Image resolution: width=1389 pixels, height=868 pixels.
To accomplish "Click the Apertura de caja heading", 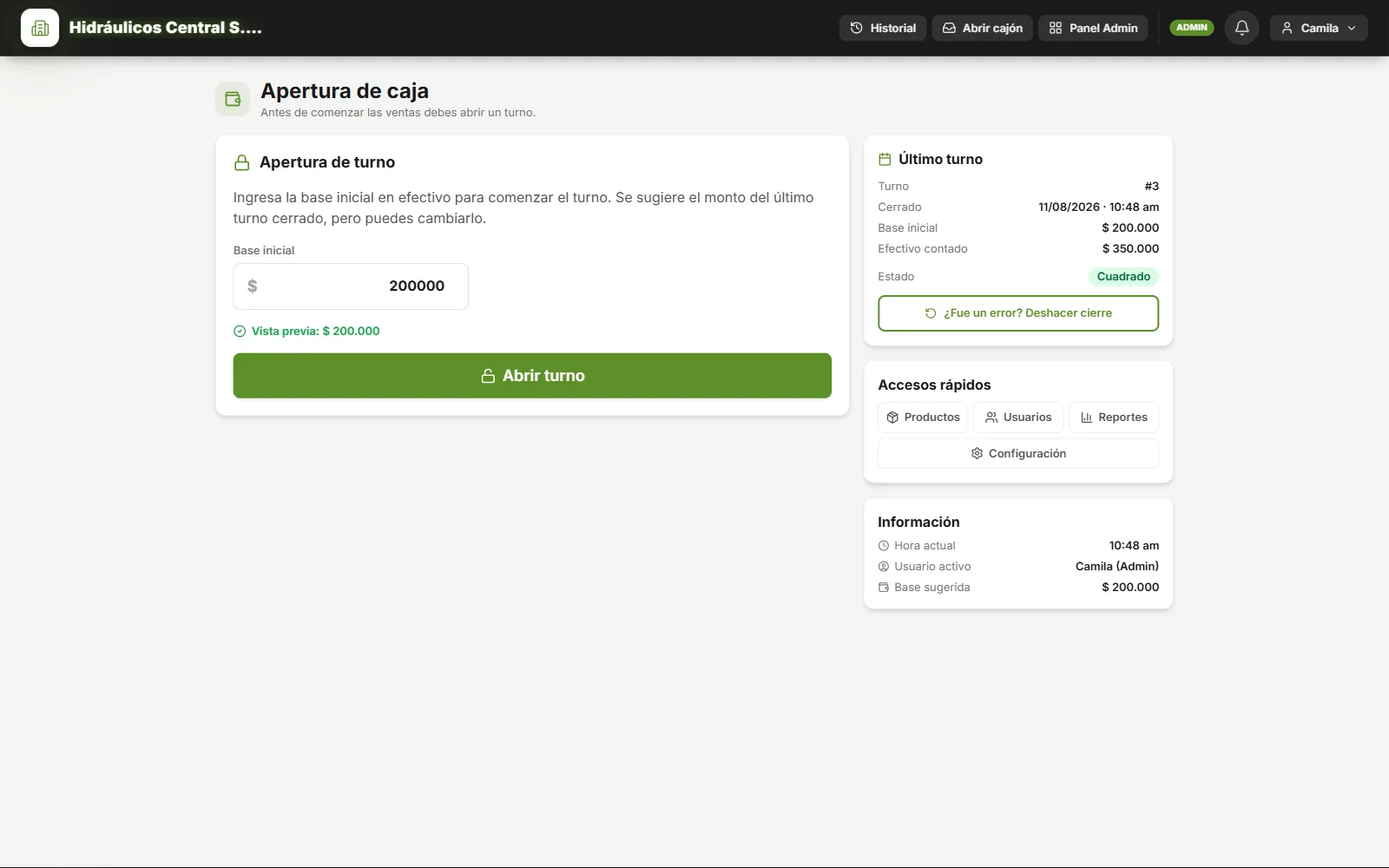I will point(345,91).
